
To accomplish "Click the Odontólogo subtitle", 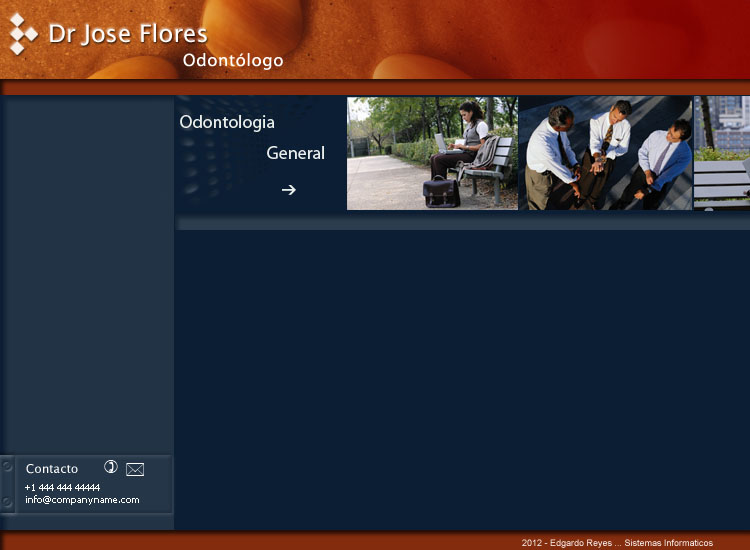I will point(232,61).
